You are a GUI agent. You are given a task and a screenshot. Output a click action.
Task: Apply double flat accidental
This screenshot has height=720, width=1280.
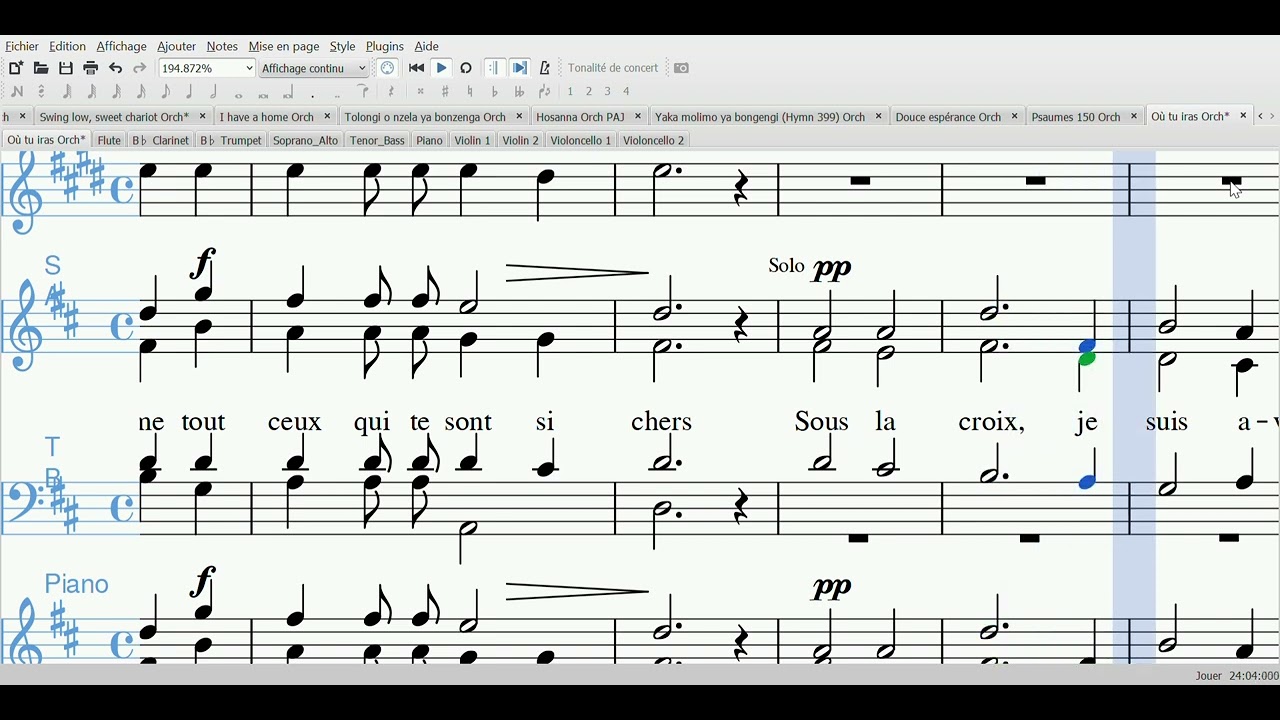point(519,92)
